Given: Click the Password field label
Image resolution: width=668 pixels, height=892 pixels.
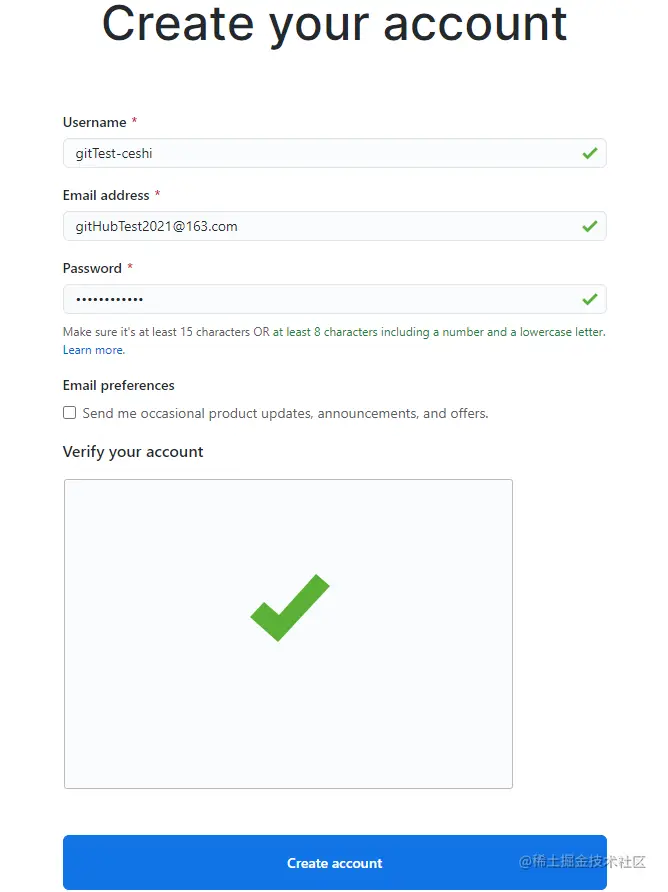Looking at the screenshot, I should point(92,268).
